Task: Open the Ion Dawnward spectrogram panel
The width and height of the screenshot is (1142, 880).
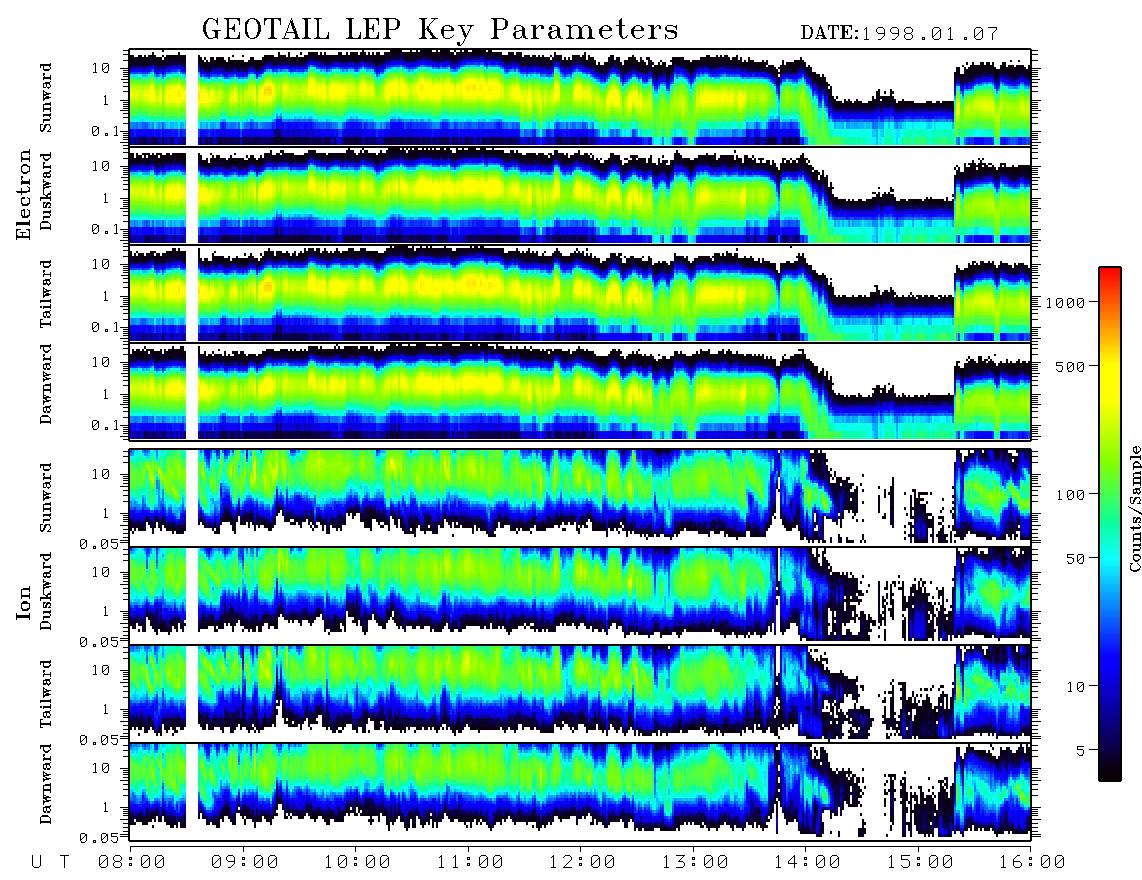Action: [580, 791]
